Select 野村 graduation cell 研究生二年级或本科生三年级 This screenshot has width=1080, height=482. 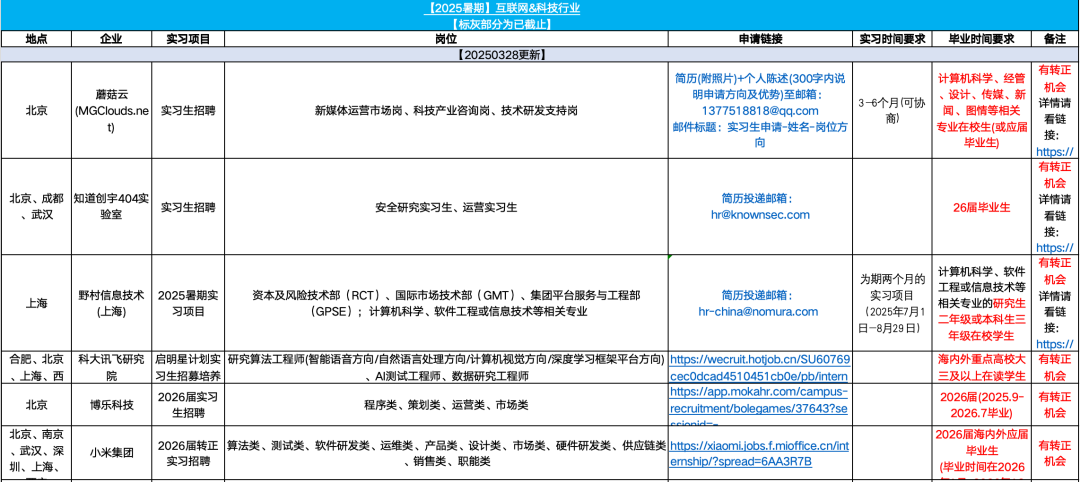coord(982,303)
